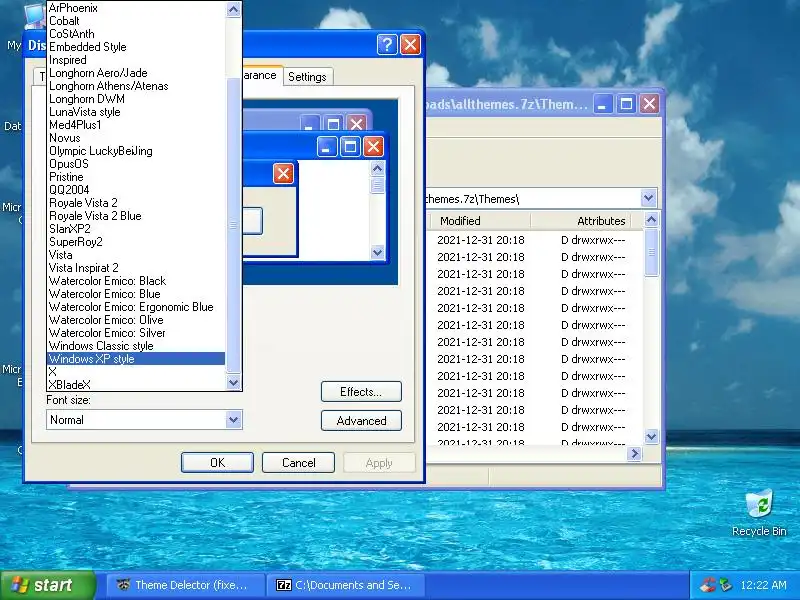Choose SlanXP2 in the list
Screen dimensions: 800x600
click(x=136, y=229)
